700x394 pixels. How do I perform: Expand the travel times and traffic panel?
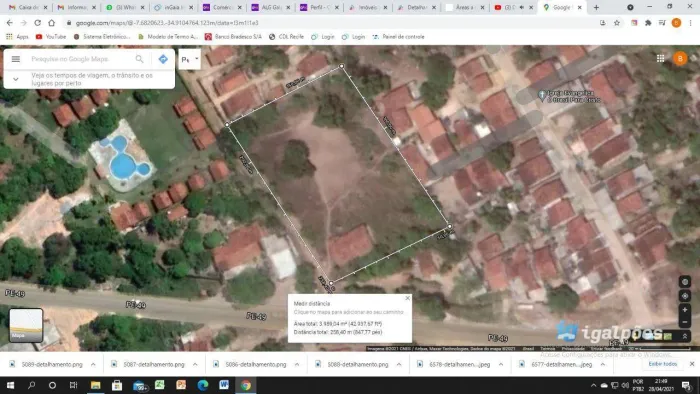coord(16,79)
